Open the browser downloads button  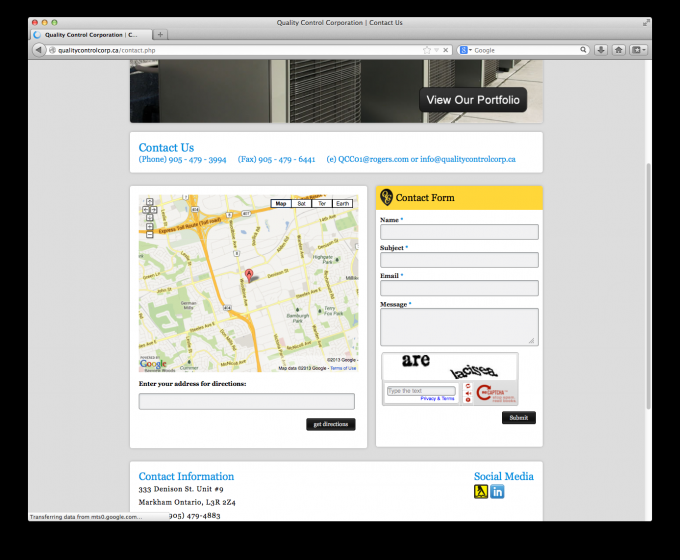601,50
